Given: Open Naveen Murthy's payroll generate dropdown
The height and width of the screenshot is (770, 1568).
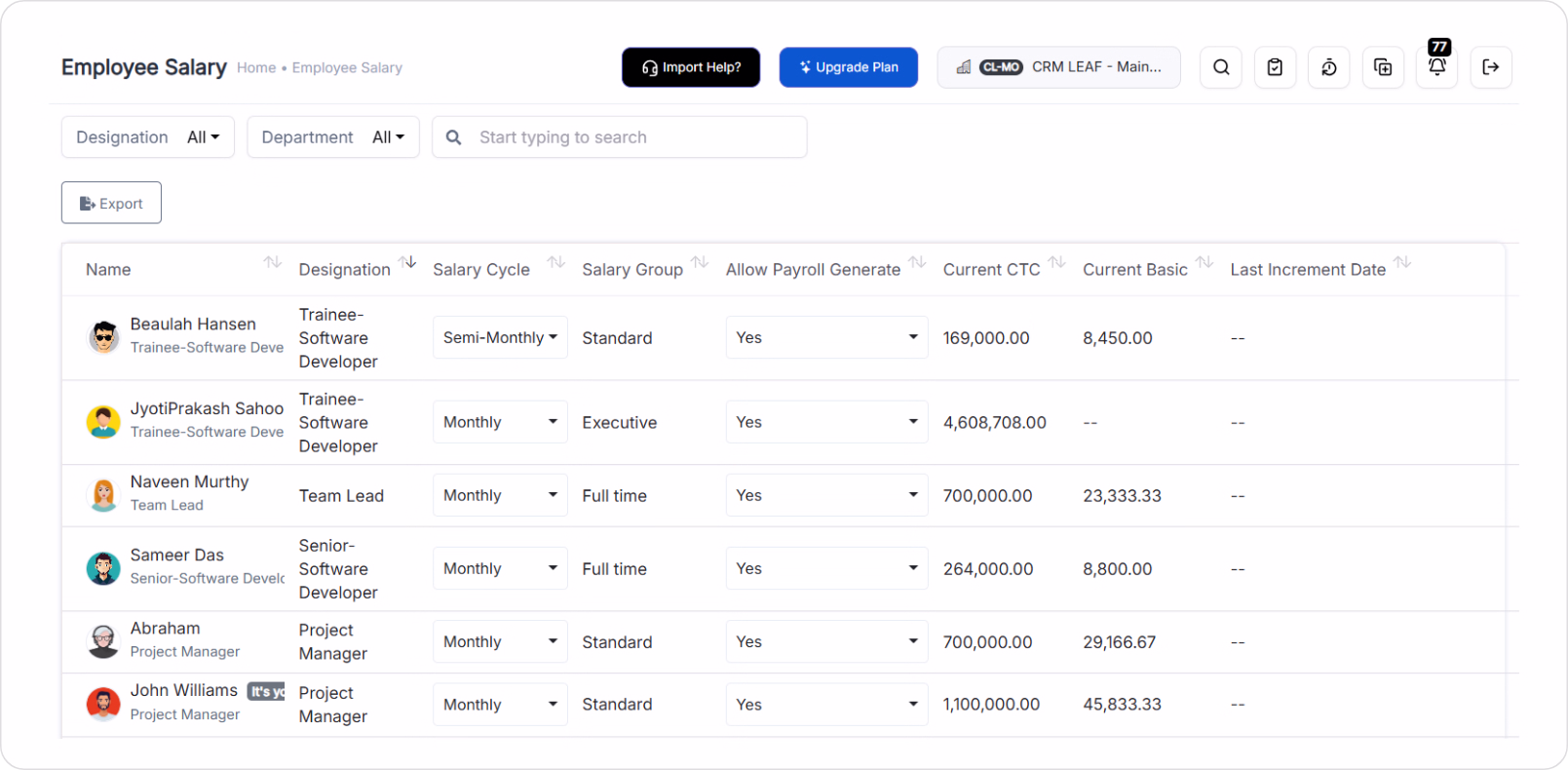Looking at the screenshot, I should point(826,495).
